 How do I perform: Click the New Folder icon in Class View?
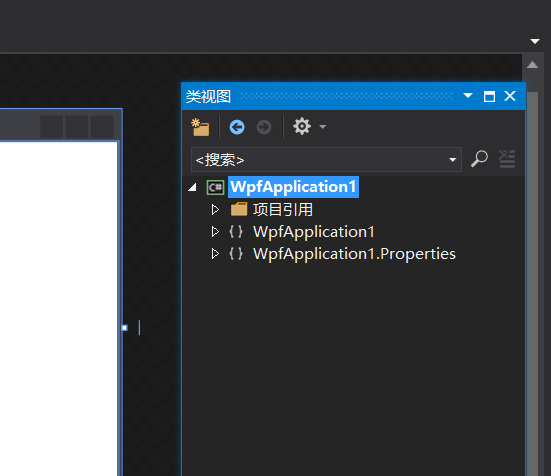(x=200, y=127)
